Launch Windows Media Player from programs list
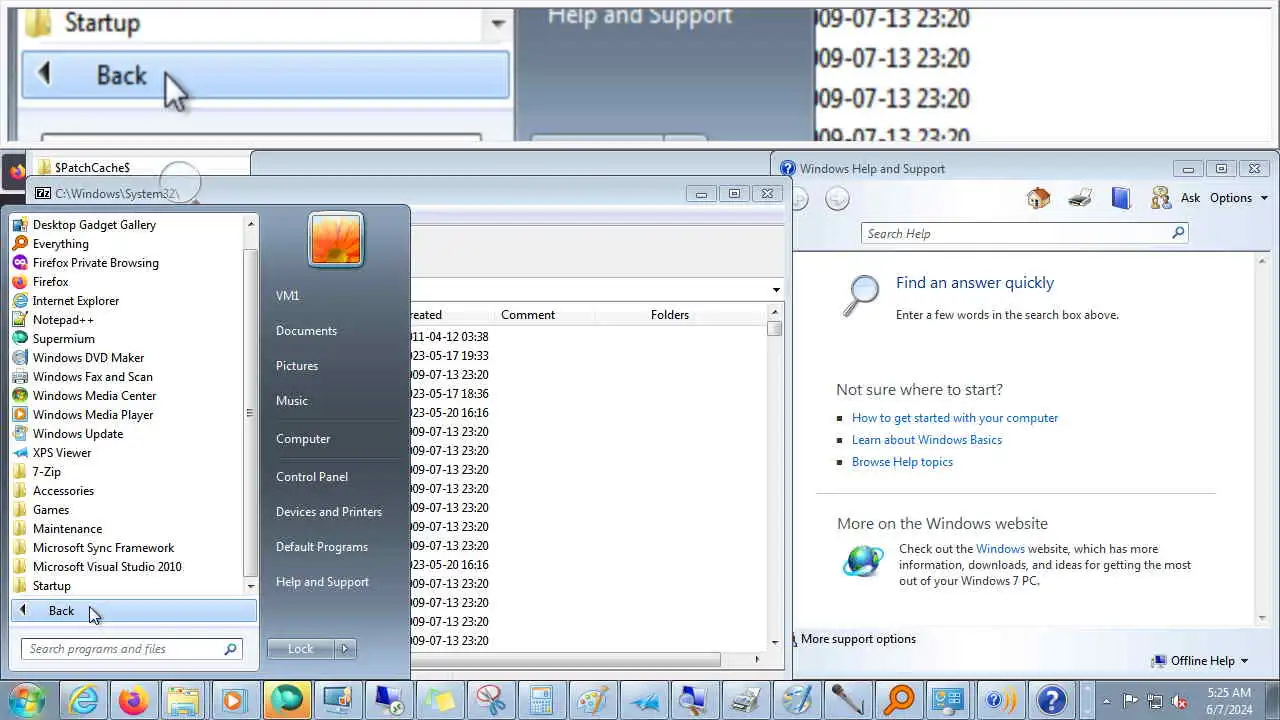The height and width of the screenshot is (720, 1280). [x=93, y=415]
